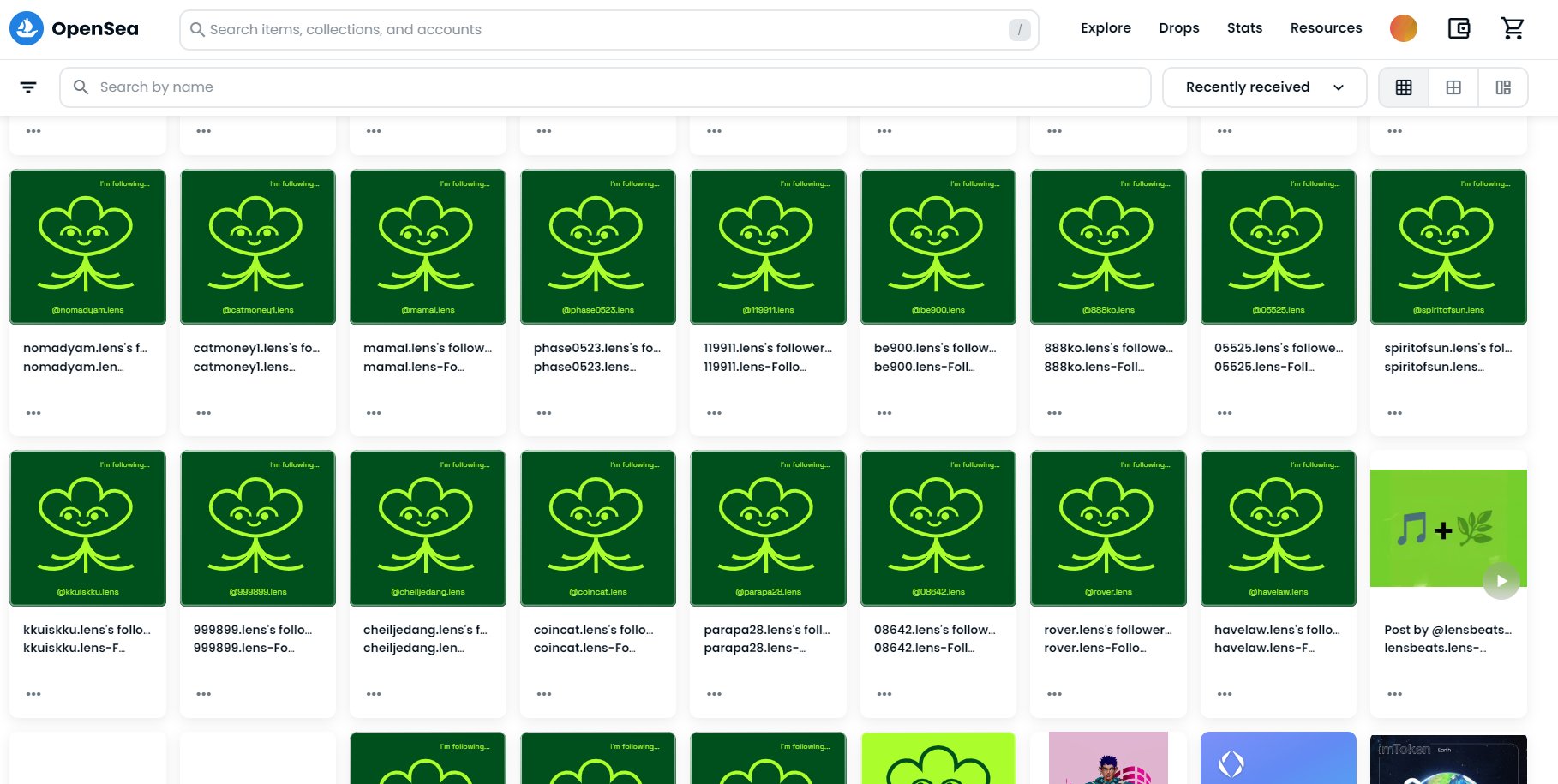
Task: Open more options for kkuiskku.lens card
Action: pyautogui.click(x=33, y=694)
